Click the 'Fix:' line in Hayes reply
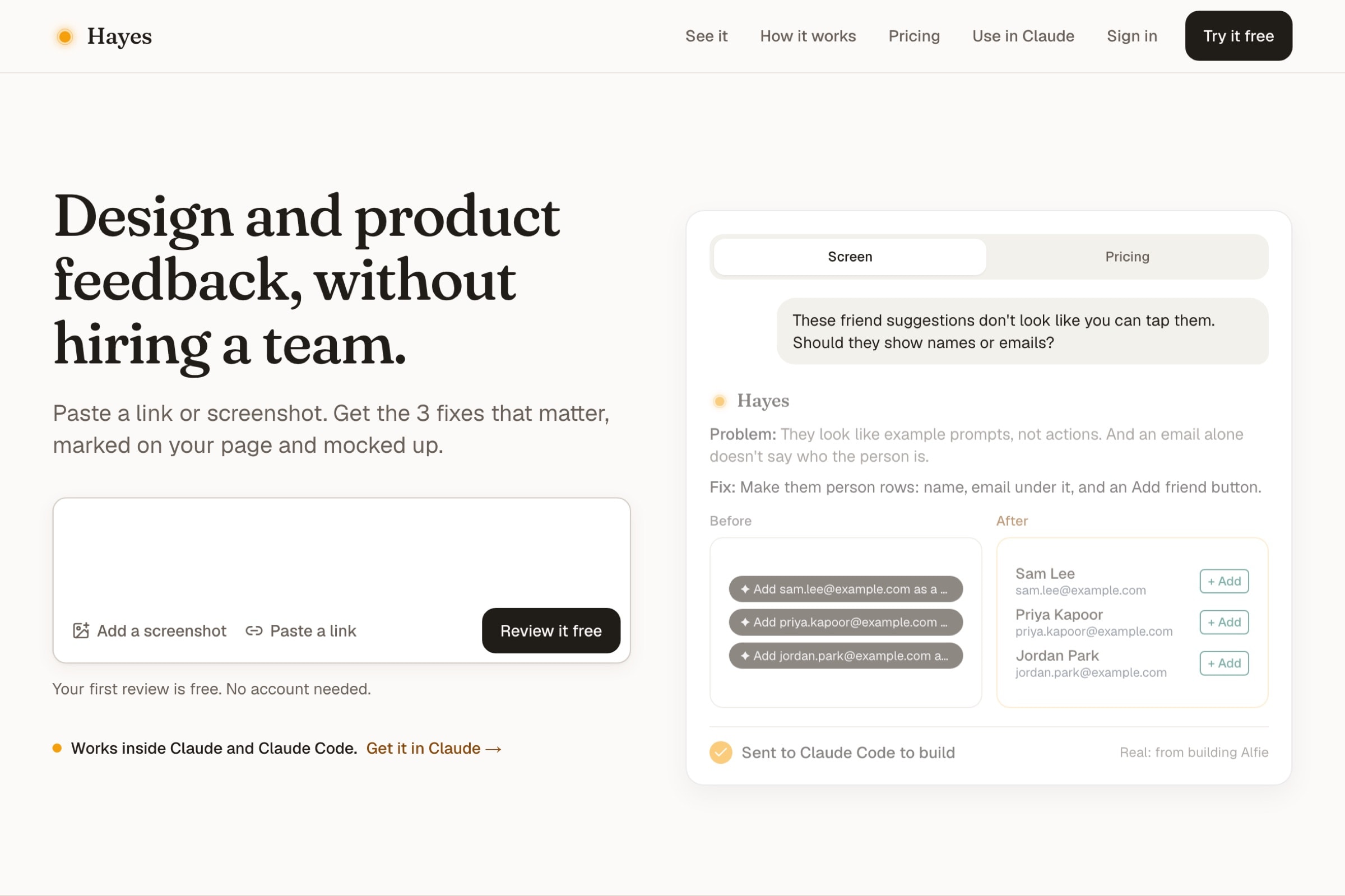The width and height of the screenshot is (1345, 896). pos(985,487)
